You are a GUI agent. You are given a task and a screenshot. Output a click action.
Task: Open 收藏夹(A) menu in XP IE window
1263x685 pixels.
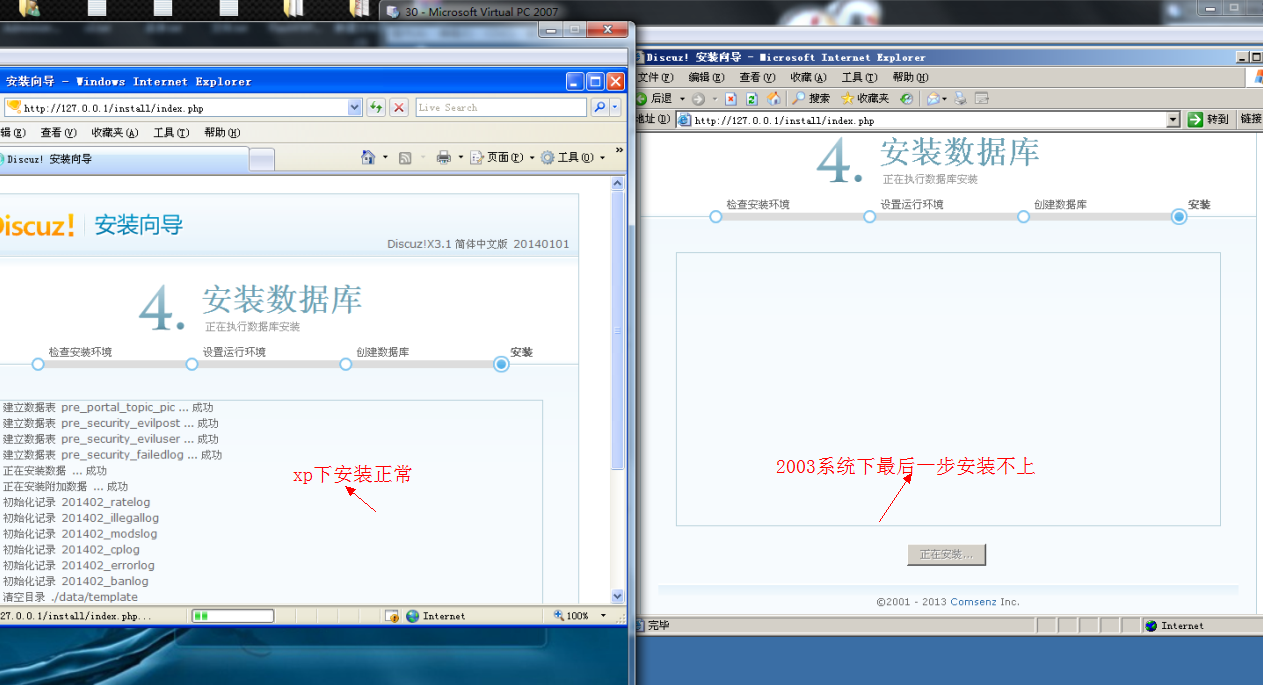114,132
